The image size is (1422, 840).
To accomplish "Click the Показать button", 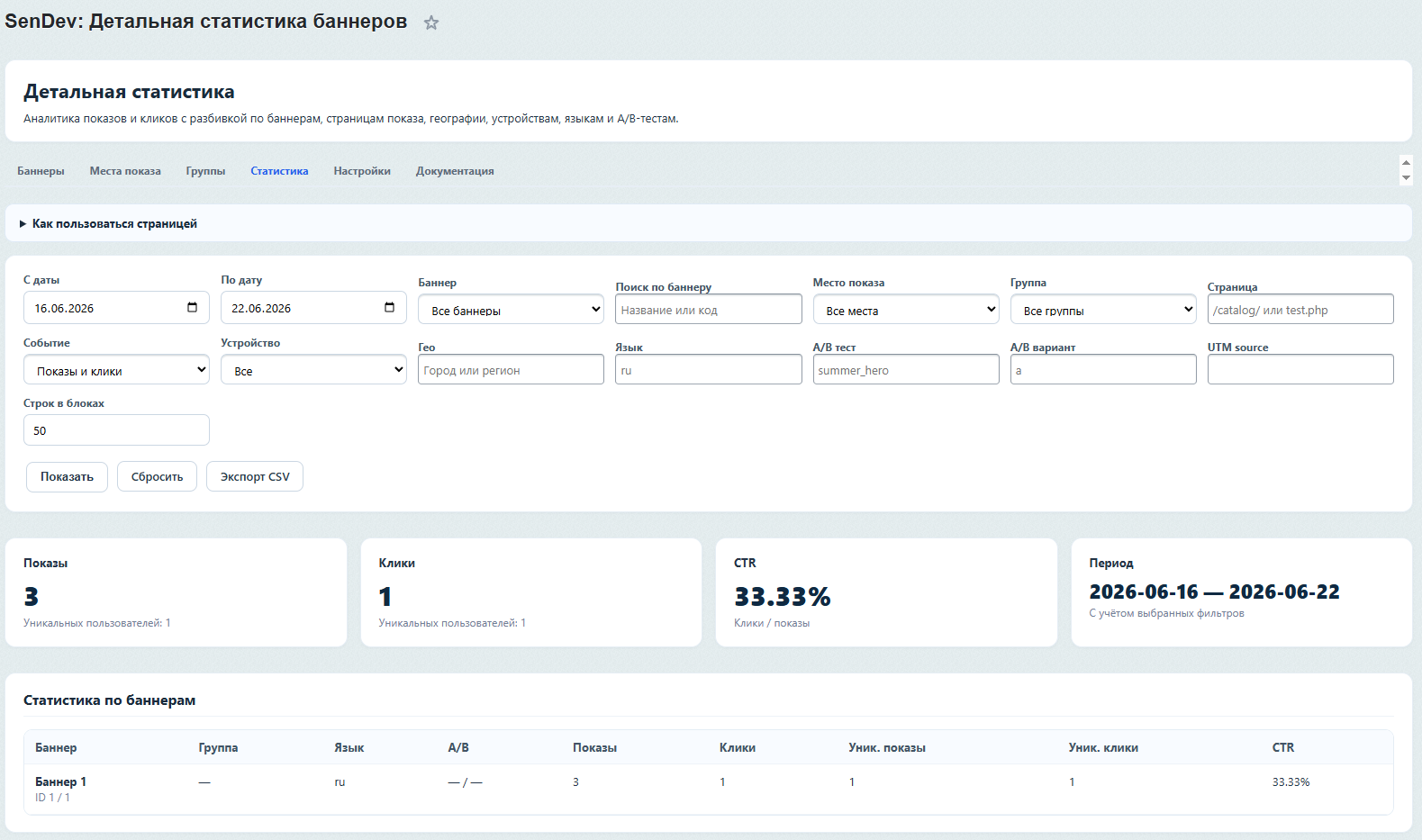I will coord(67,477).
